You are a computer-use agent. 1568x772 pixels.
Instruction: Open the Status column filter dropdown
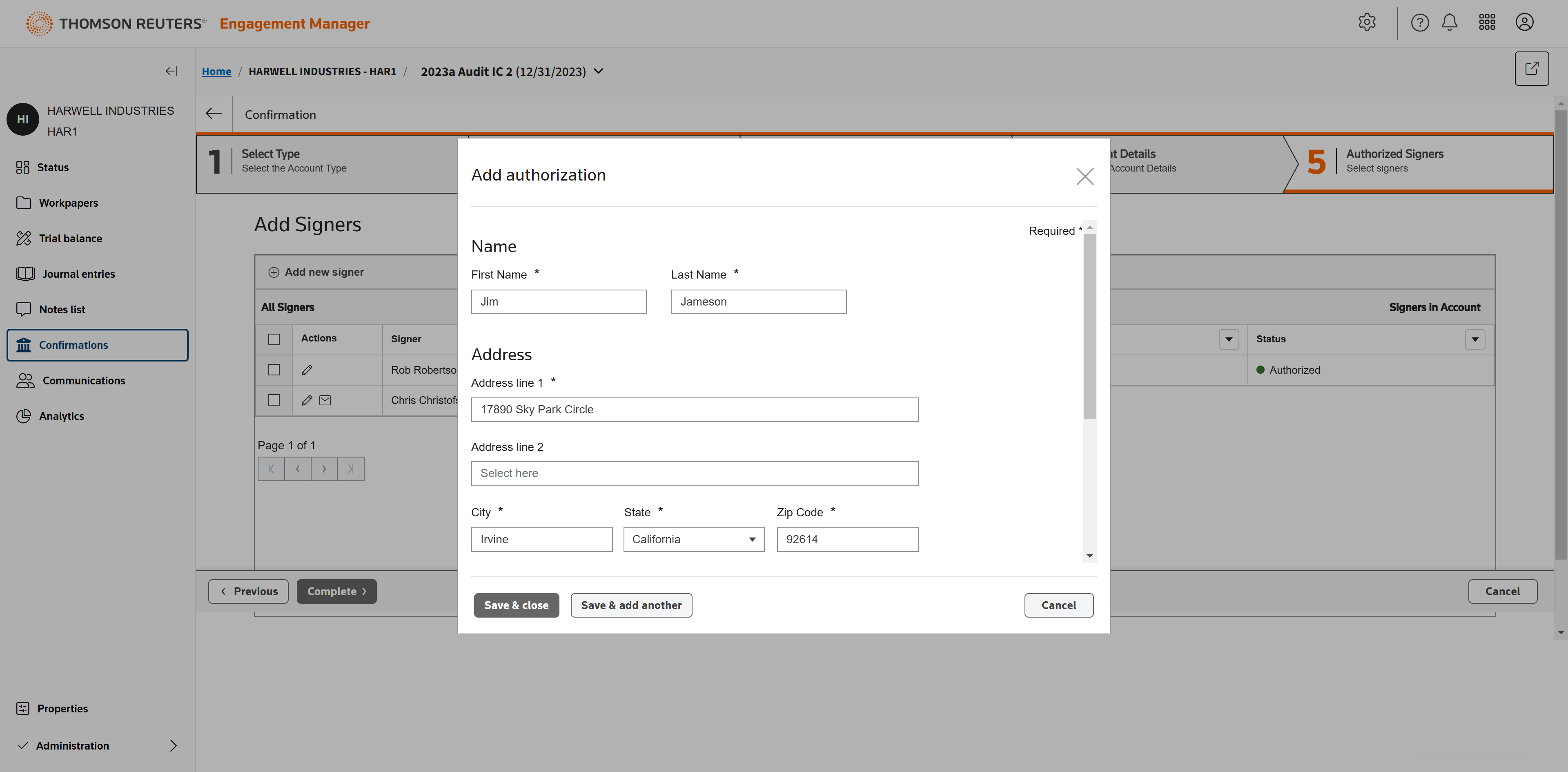pyautogui.click(x=1475, y=339)
